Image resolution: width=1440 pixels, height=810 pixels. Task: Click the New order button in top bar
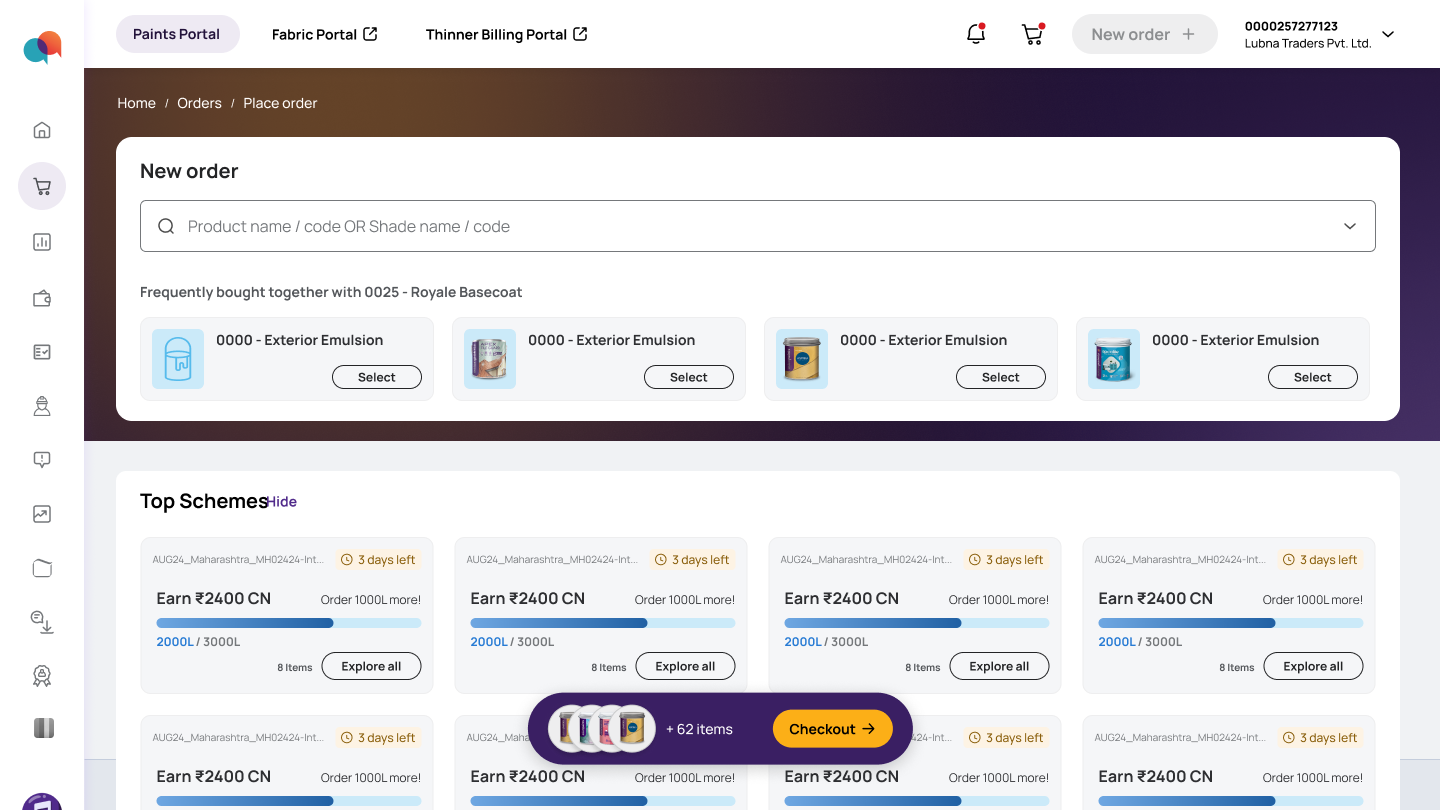(x=1144, y=34)
